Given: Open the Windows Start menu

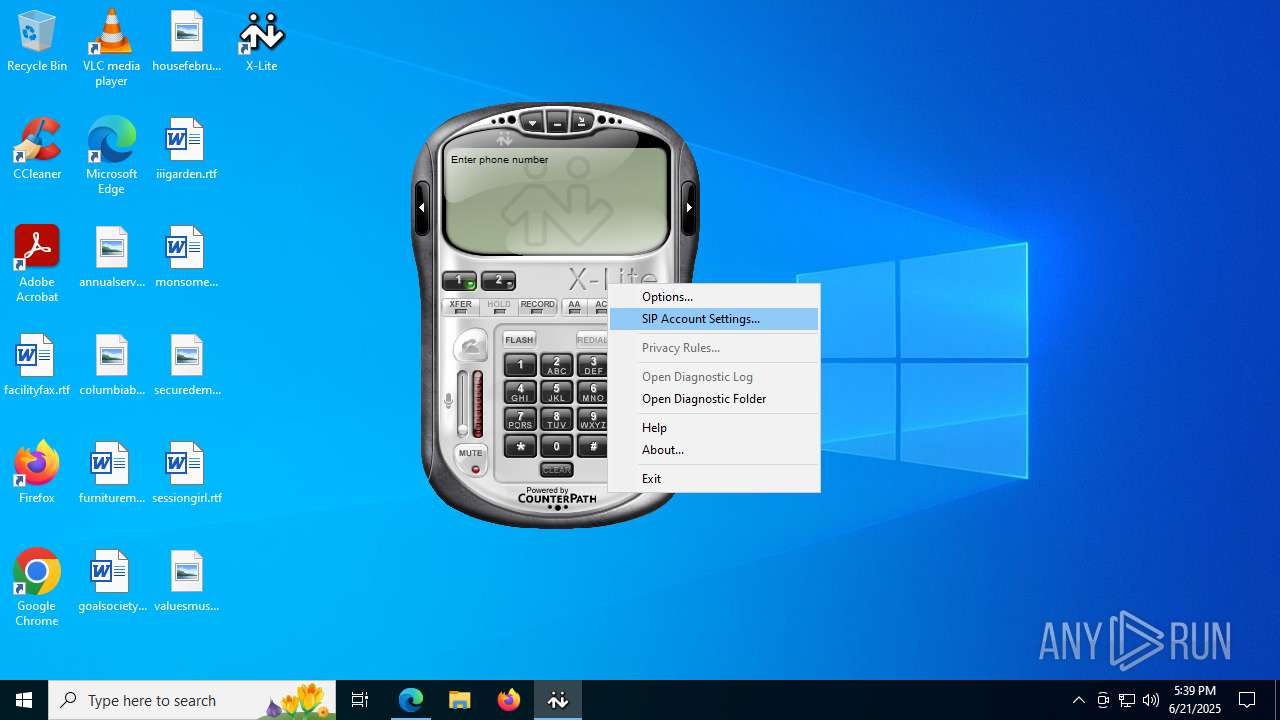Looking at the screenshot, I should coord(24,700).
